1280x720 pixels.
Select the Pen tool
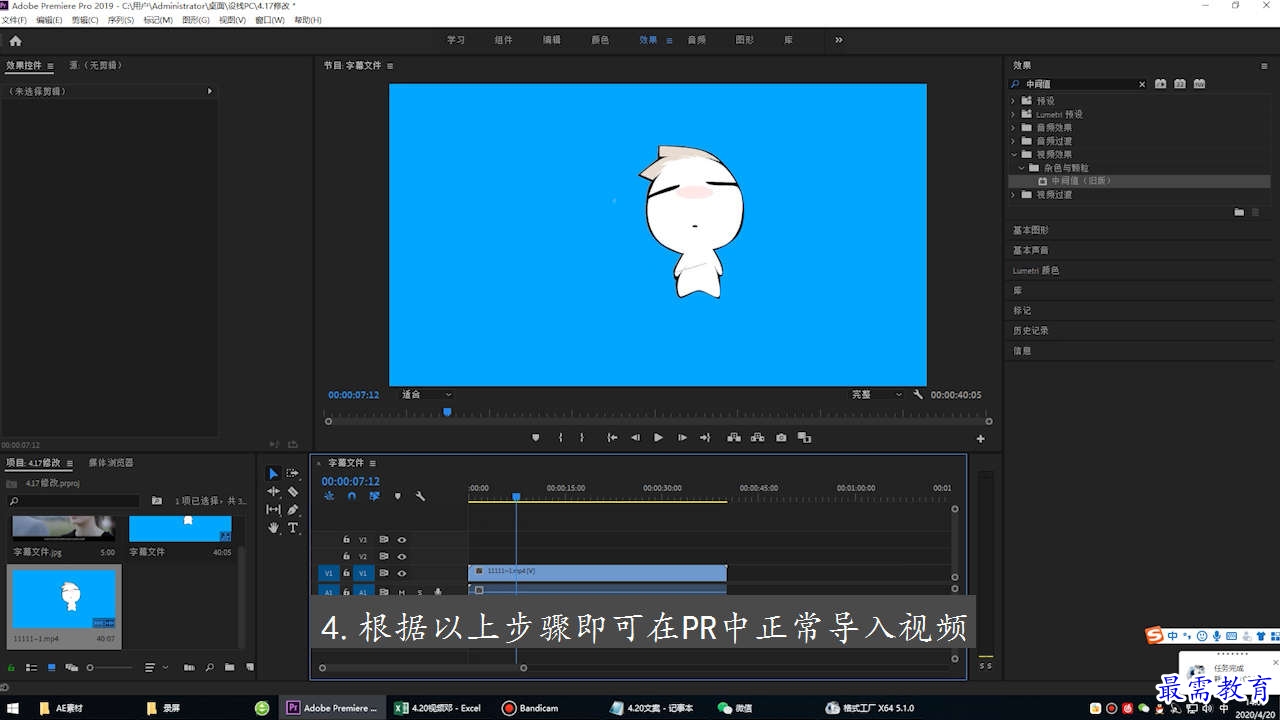pyautogui.click(x=293, y=509)
